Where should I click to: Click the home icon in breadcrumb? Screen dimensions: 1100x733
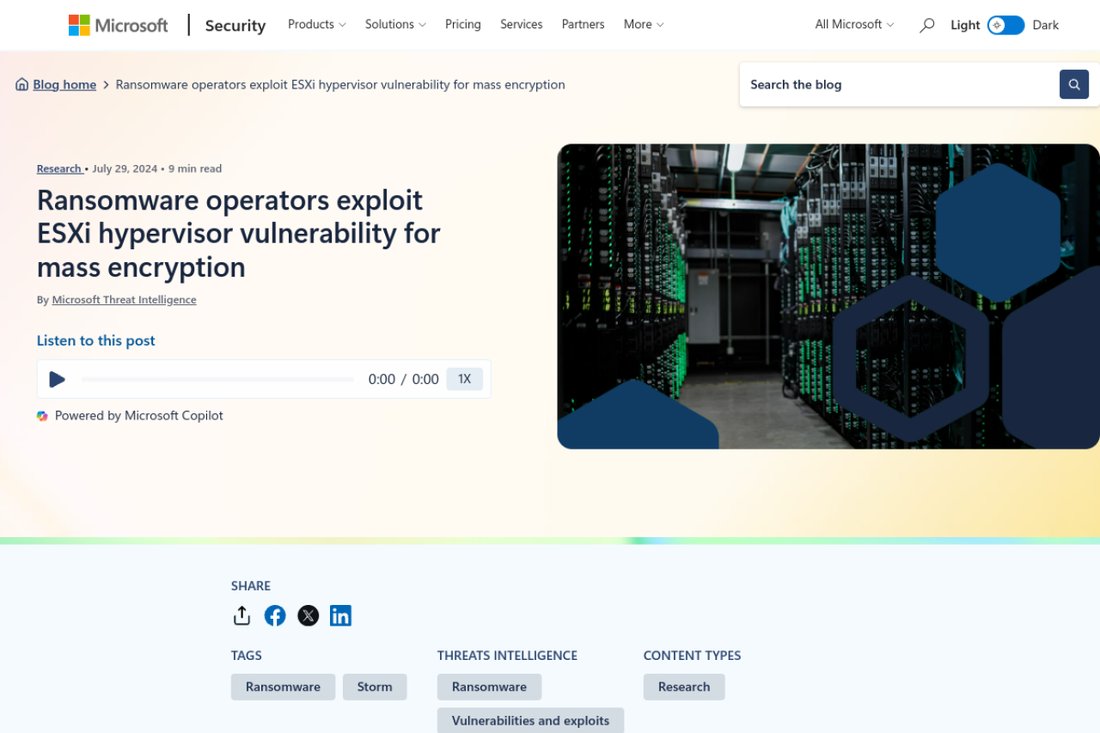click(x=22, y=84)
